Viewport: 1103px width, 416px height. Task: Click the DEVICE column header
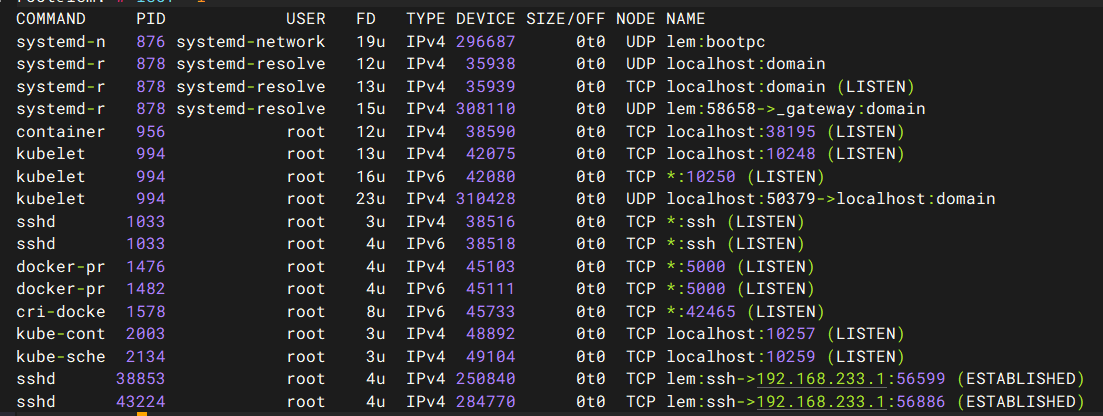pyautogui.click(x=485, y=19)
